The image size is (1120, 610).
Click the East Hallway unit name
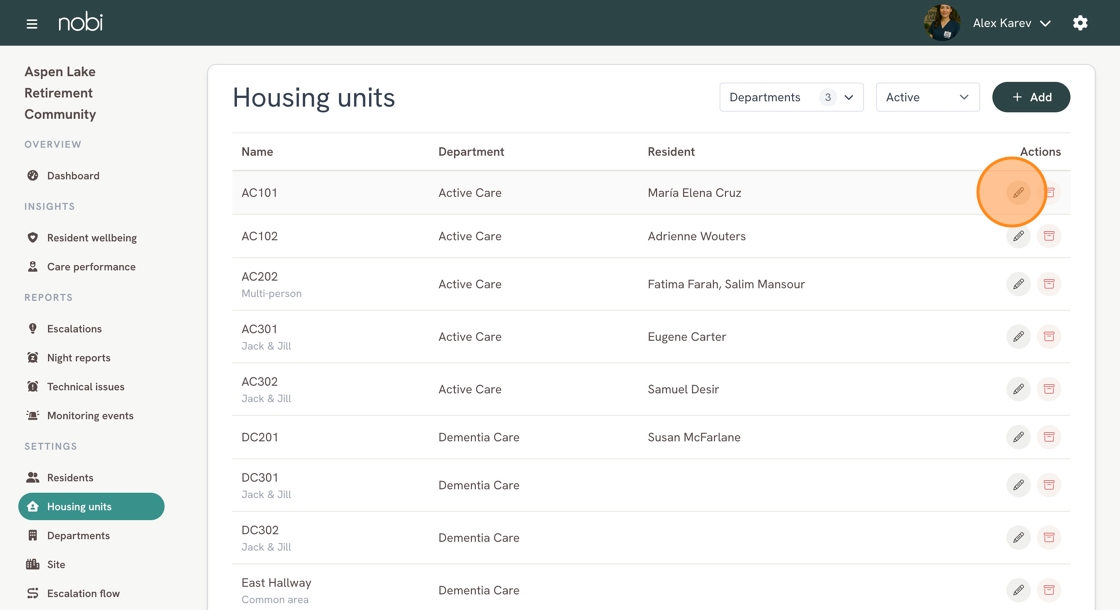click(x=276, y=583)
